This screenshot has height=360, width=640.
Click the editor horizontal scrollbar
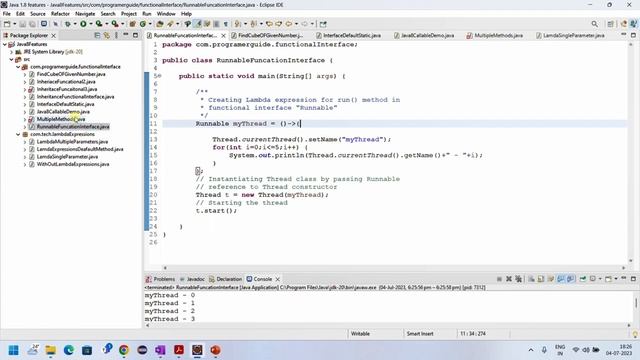point(394,268)
